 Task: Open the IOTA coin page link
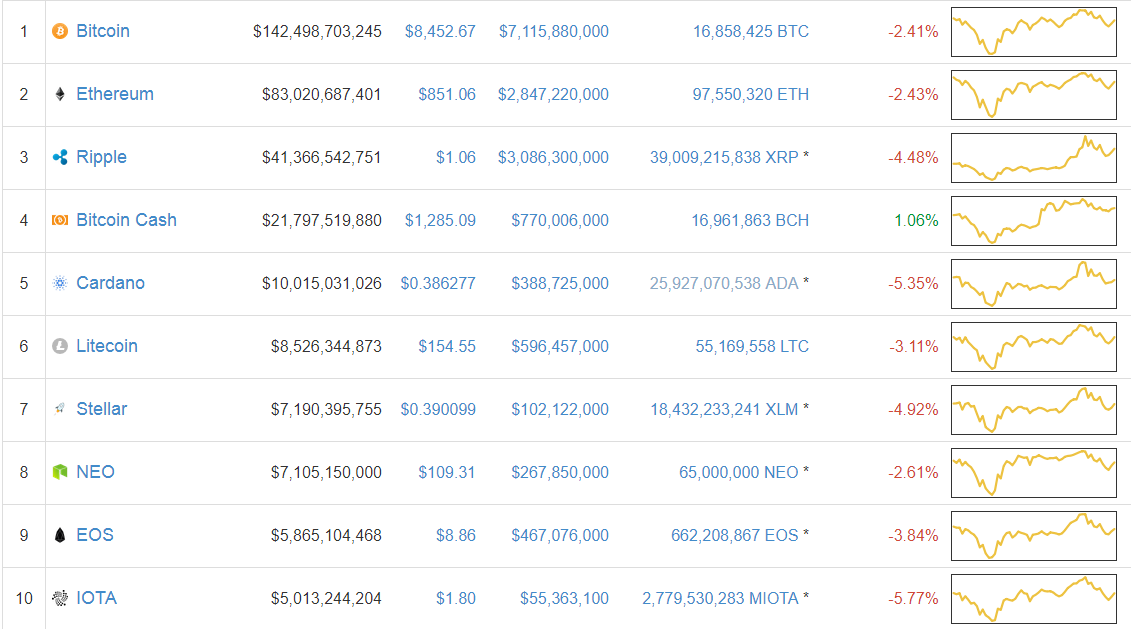pyautogui.click(x=97, y=598)
